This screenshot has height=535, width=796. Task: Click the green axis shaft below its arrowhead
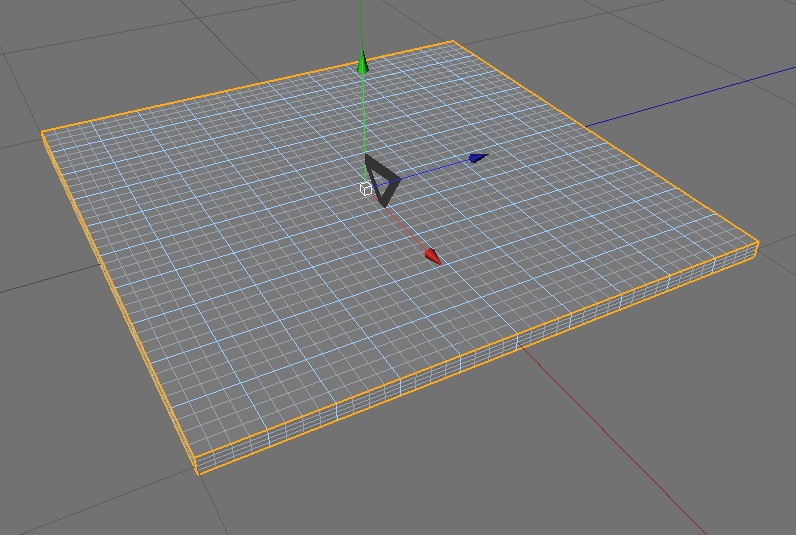pyautogui.click(x=364, y=120)
